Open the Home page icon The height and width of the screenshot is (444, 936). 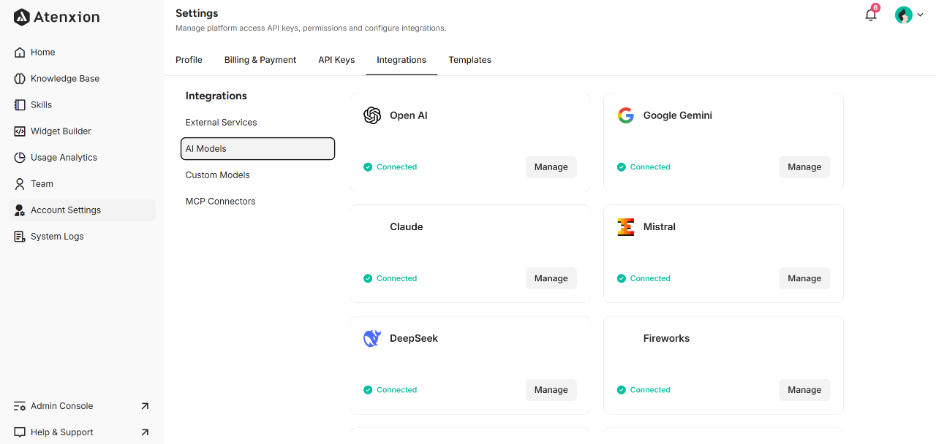[20, 53]
